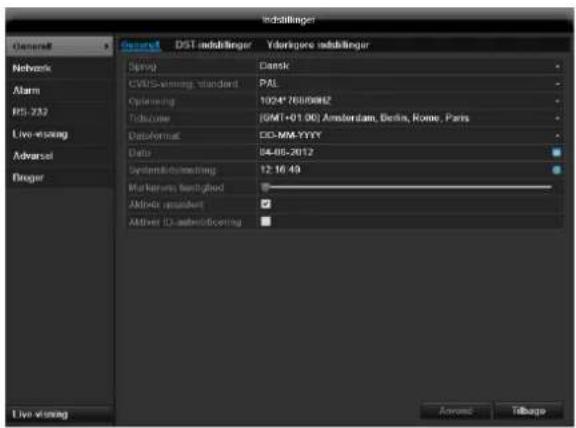This screenshot has width=576, height=428.
Task: Open the RS-232 settings menu
Action: (60, 112)
